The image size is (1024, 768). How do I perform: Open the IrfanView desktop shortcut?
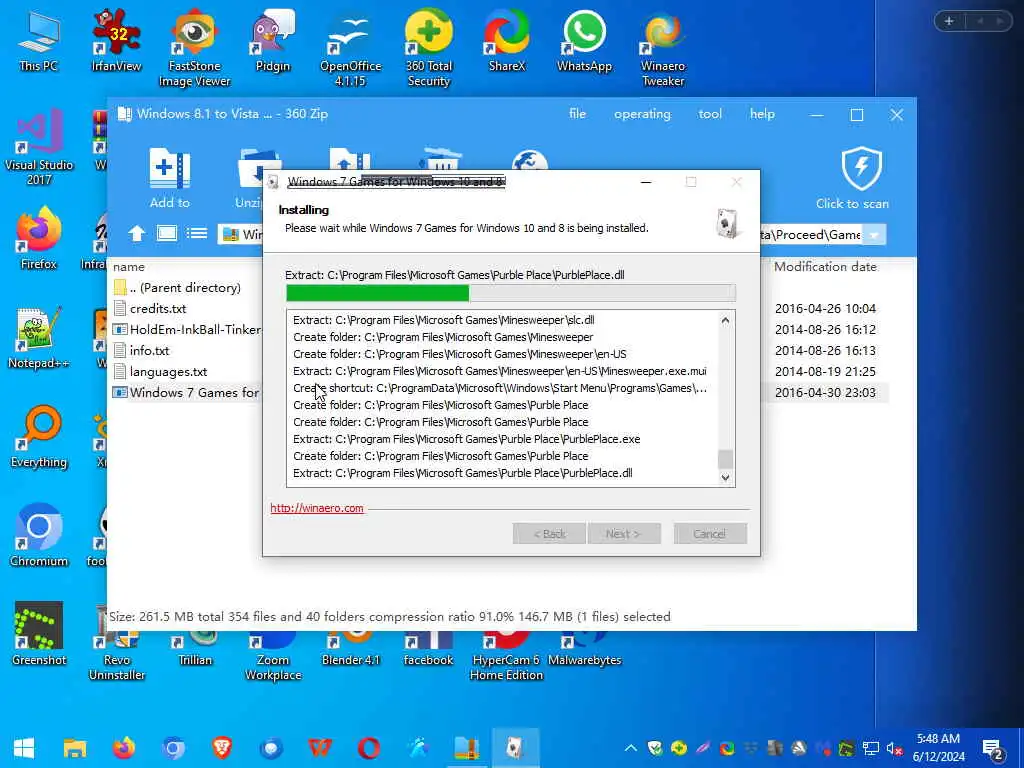click(x=116, y=40)
